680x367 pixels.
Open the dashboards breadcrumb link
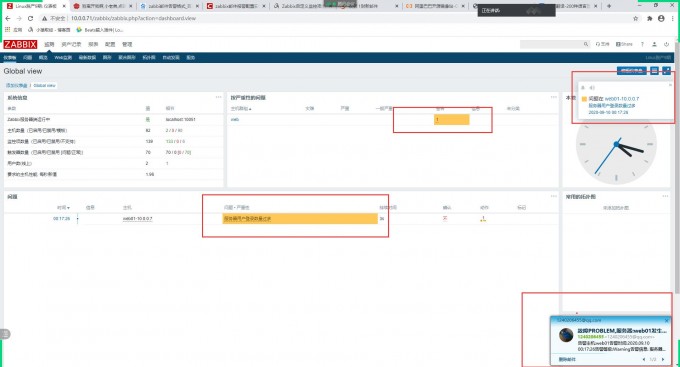pyautogui.click(x=16, y=85)
